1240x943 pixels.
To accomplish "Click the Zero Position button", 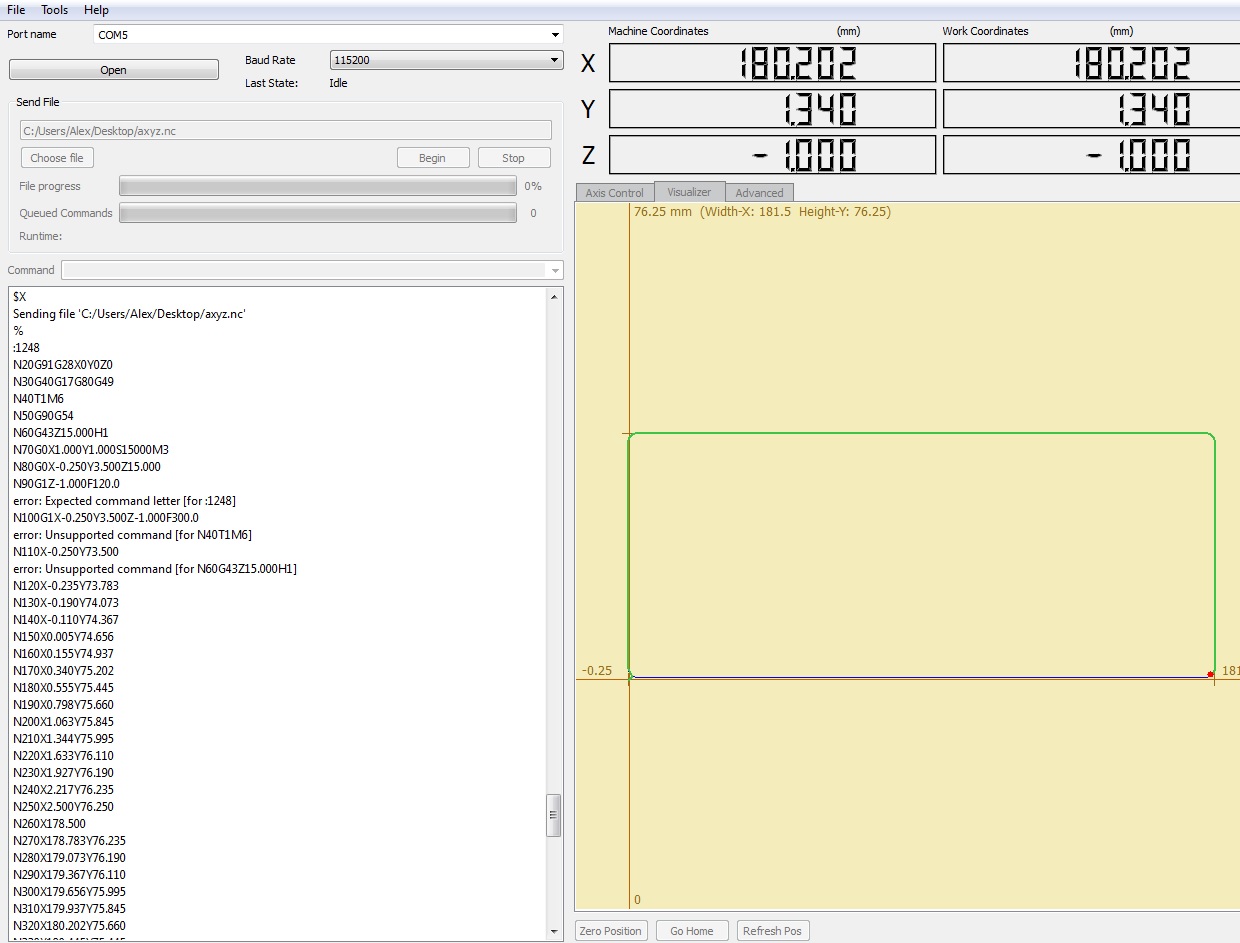I will [x=612, y=931].
